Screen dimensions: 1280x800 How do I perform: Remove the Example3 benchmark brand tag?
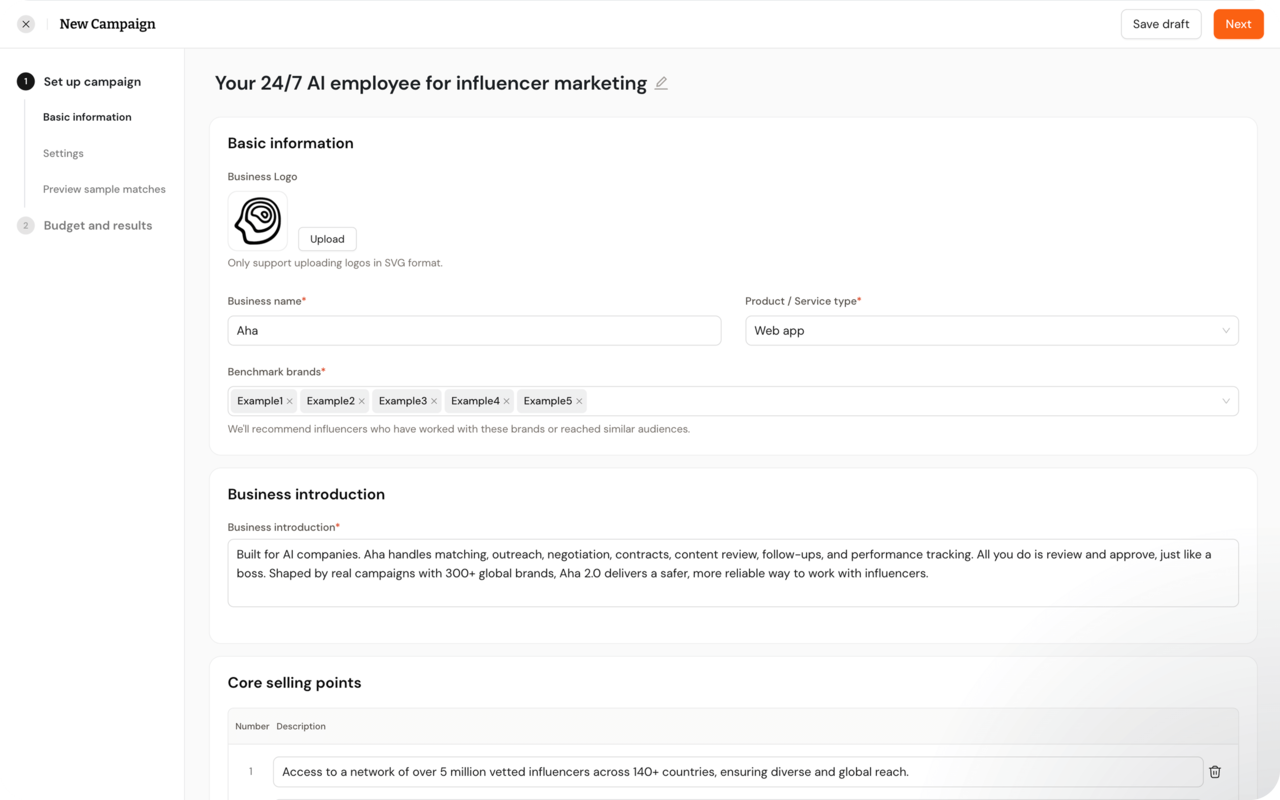point(434,401)
